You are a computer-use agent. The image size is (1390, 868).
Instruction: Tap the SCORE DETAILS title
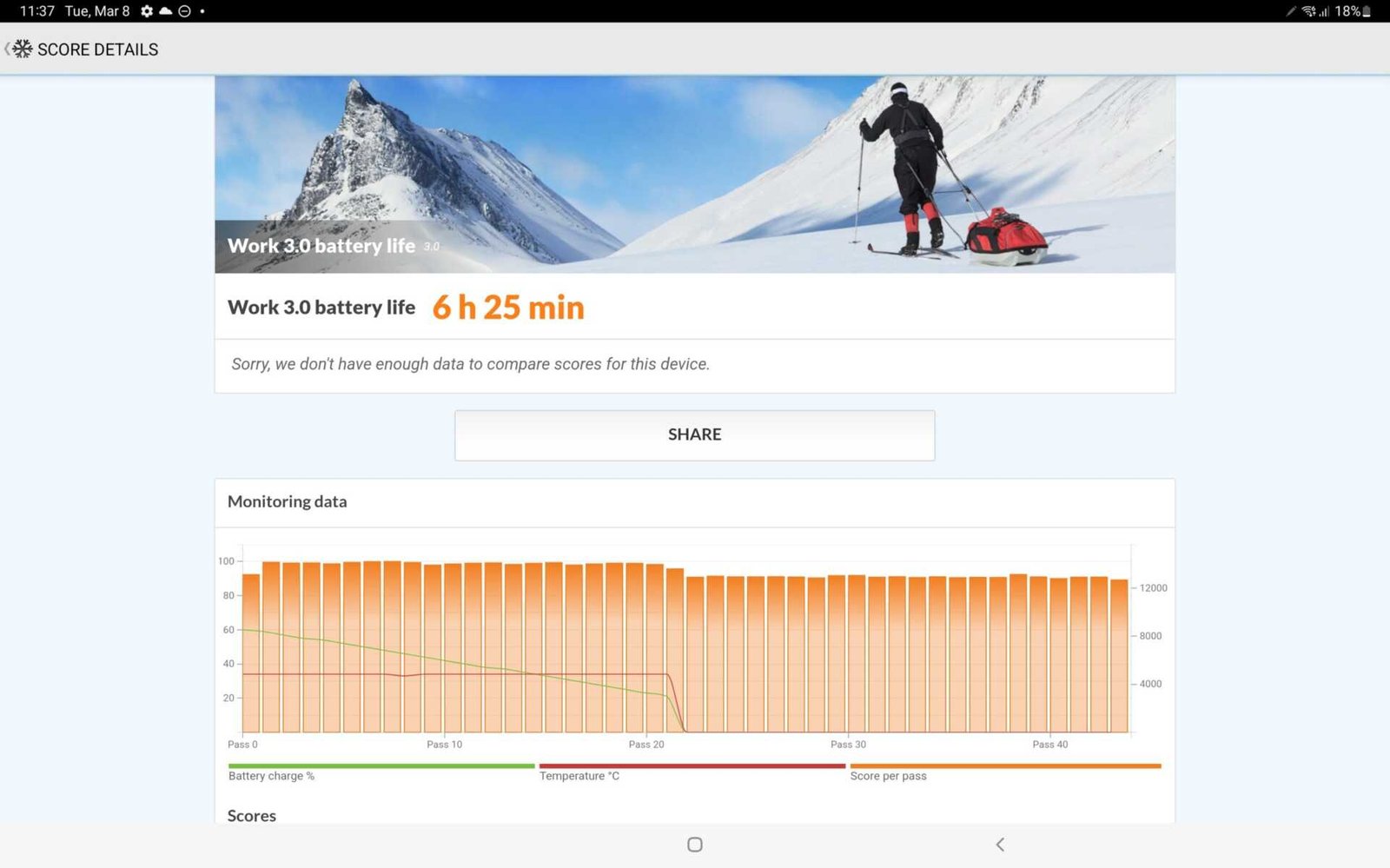click(97, 50)
